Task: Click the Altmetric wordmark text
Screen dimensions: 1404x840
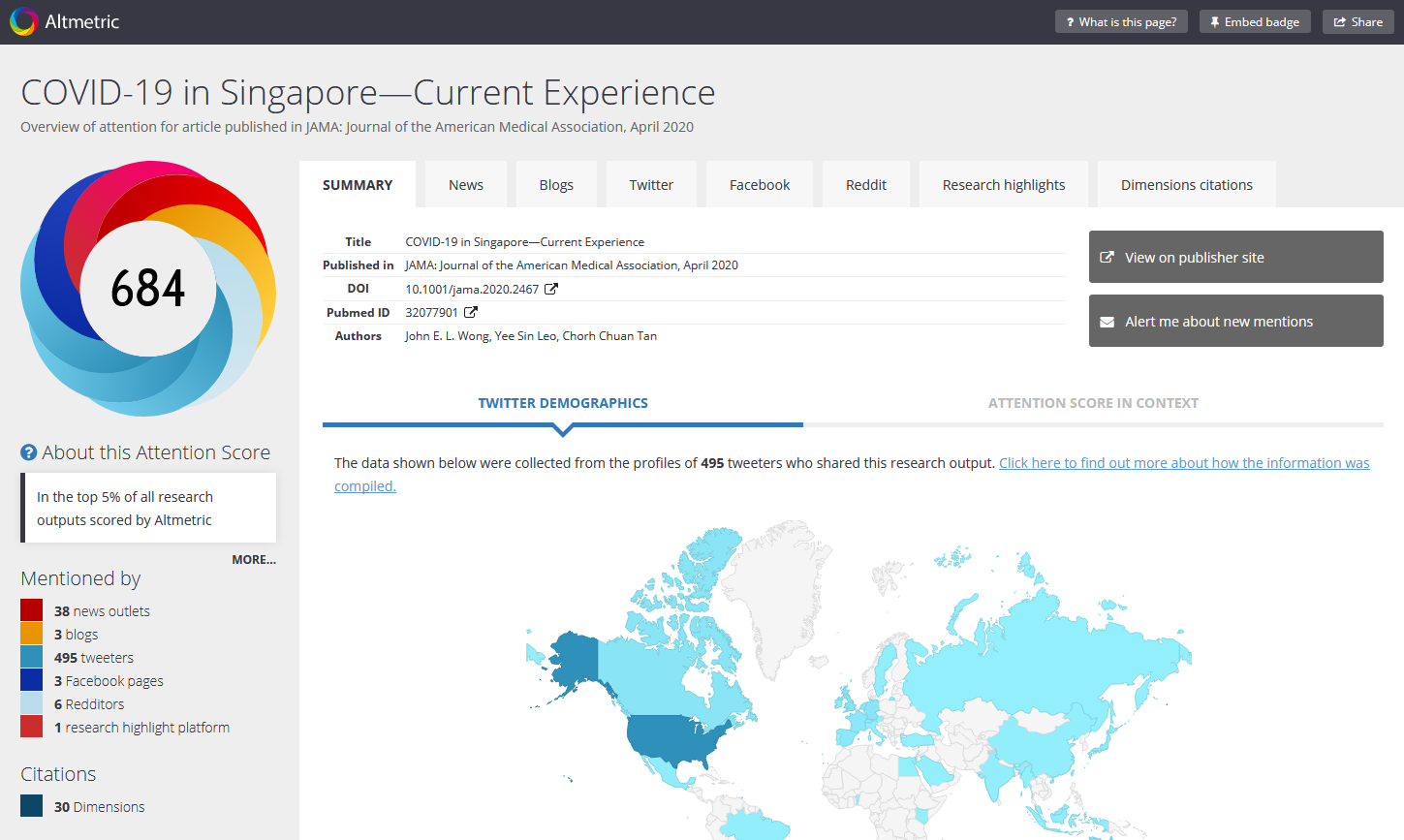Action: coord(82,21)
